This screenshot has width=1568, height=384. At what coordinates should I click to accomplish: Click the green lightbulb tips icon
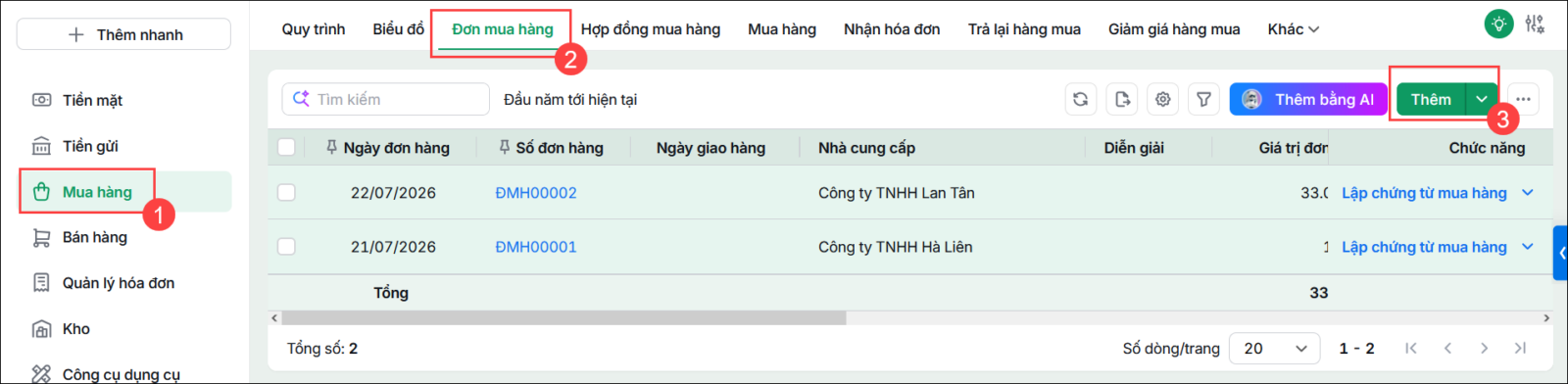1498,24
